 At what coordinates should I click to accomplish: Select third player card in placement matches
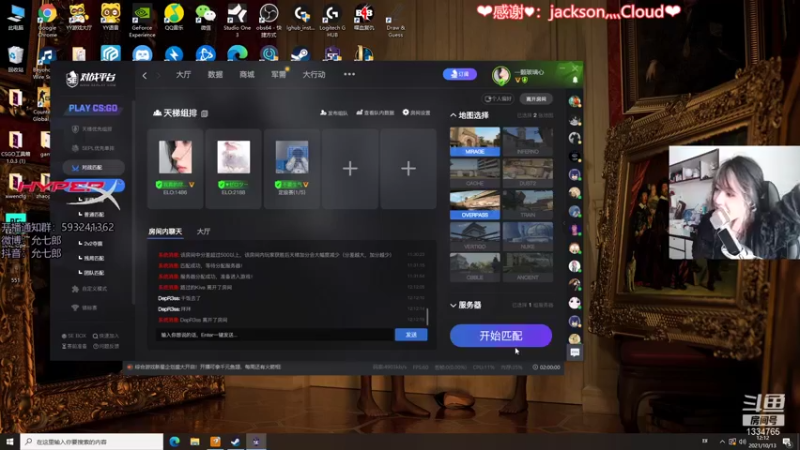coord(292,168)
